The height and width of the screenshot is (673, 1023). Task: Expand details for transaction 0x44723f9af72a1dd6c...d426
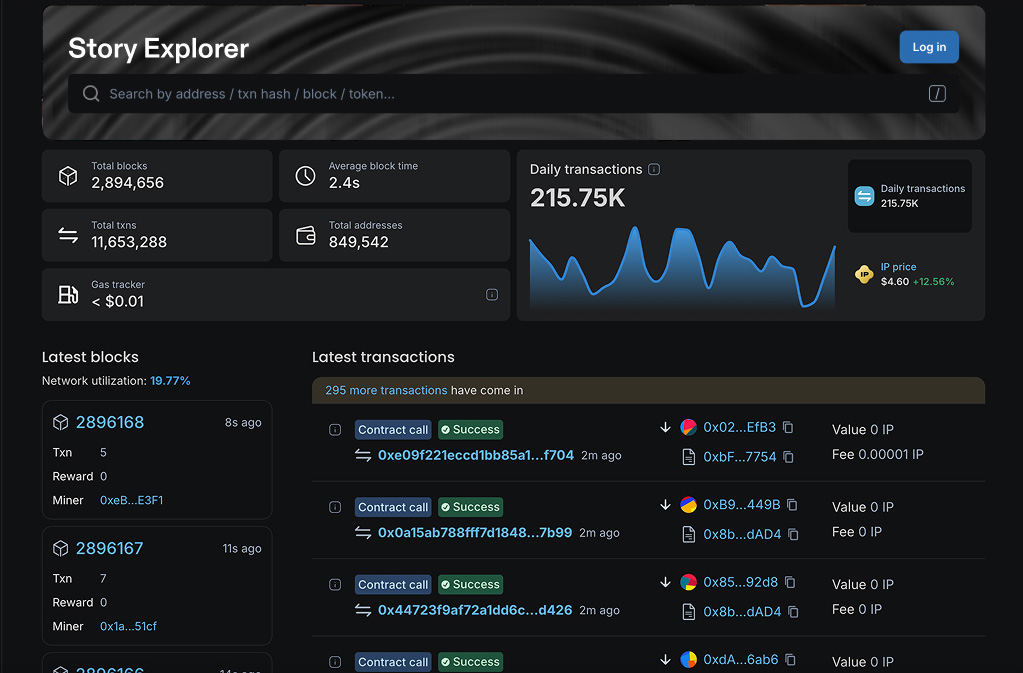(x=335, y=585)
